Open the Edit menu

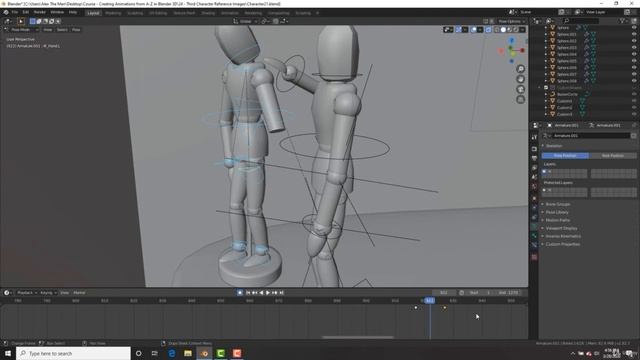pos(26,13)
